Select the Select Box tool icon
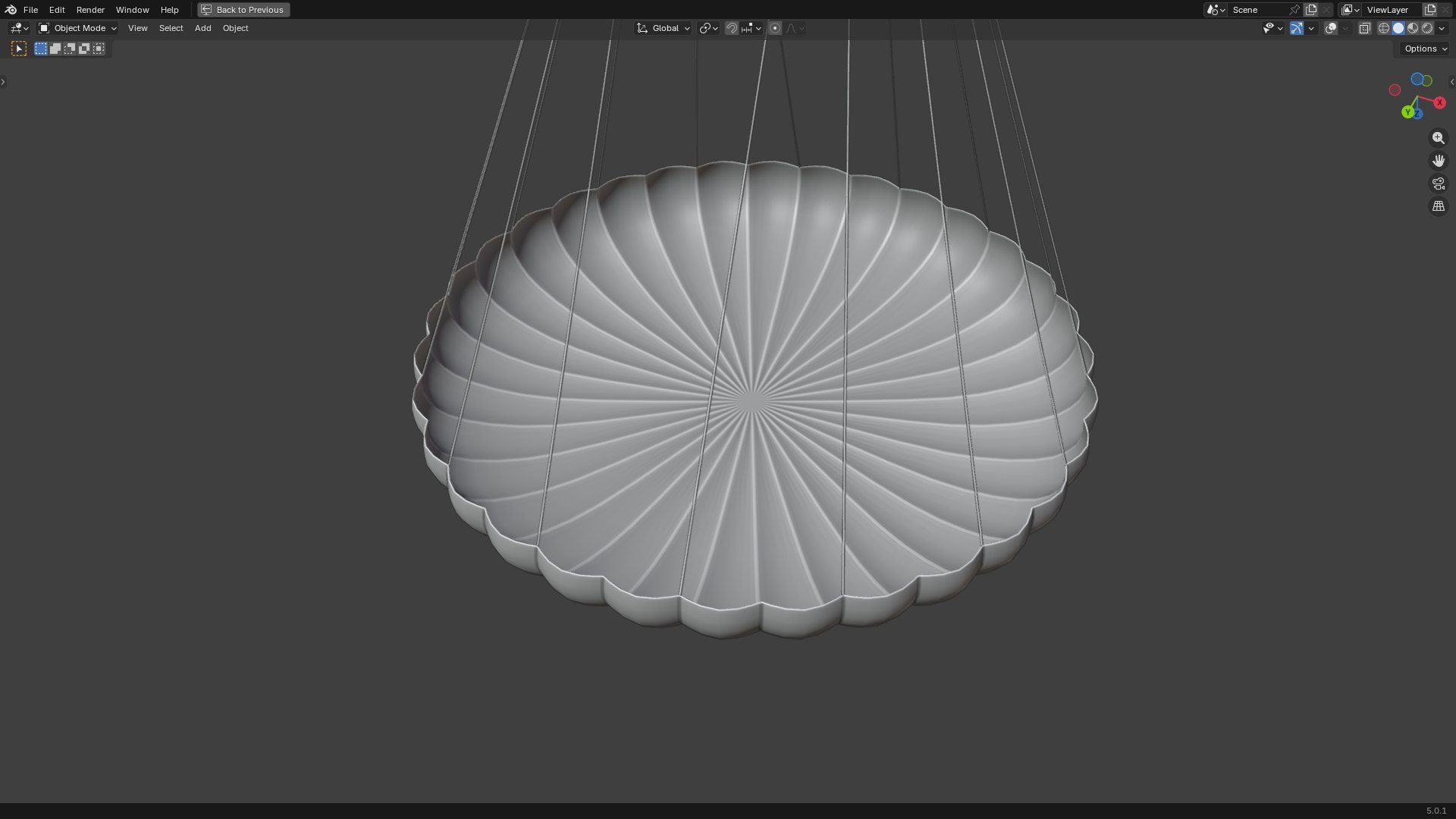The height and width of the screenshot is (819, 1456). tap(19, 49)
